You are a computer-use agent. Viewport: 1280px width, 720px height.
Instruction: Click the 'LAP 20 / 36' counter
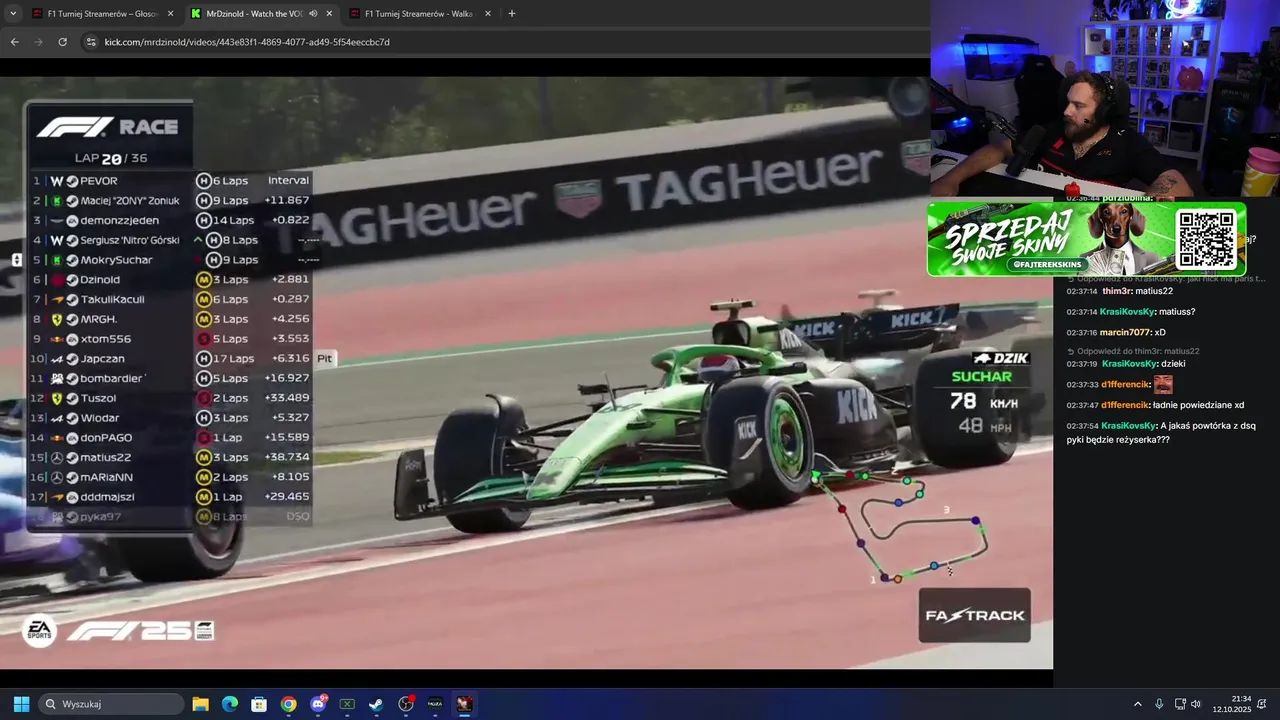pyautogui.click(x=111, y=158)
